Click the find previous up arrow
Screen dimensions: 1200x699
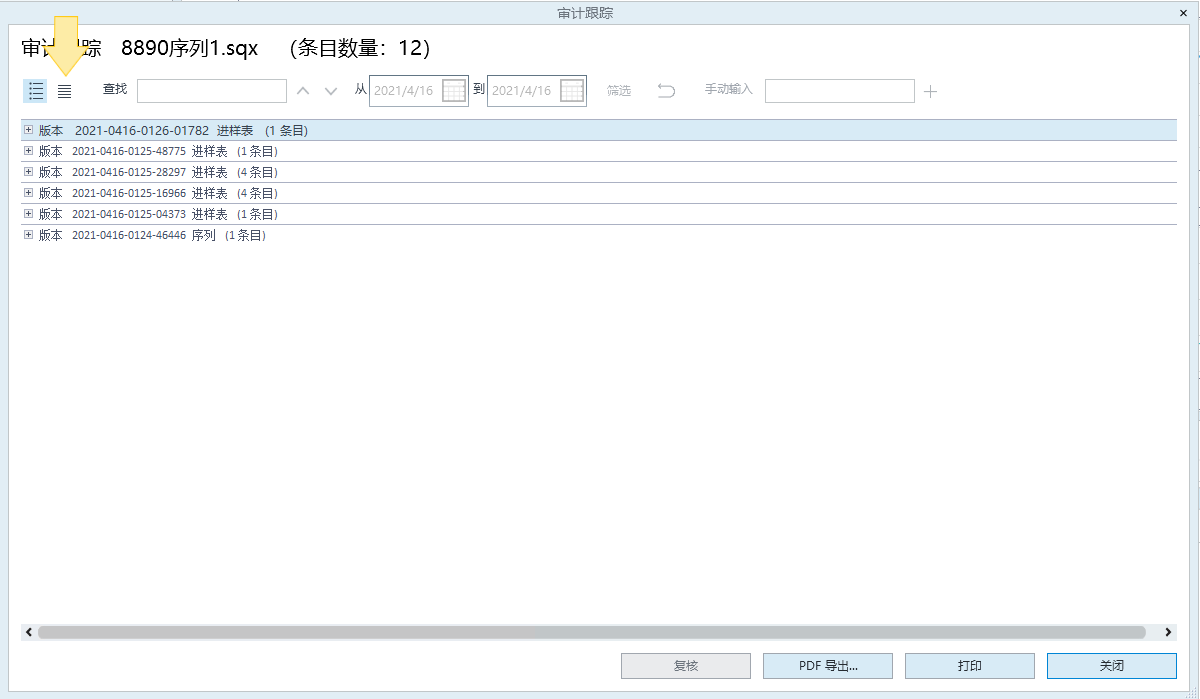coord(303,91)
